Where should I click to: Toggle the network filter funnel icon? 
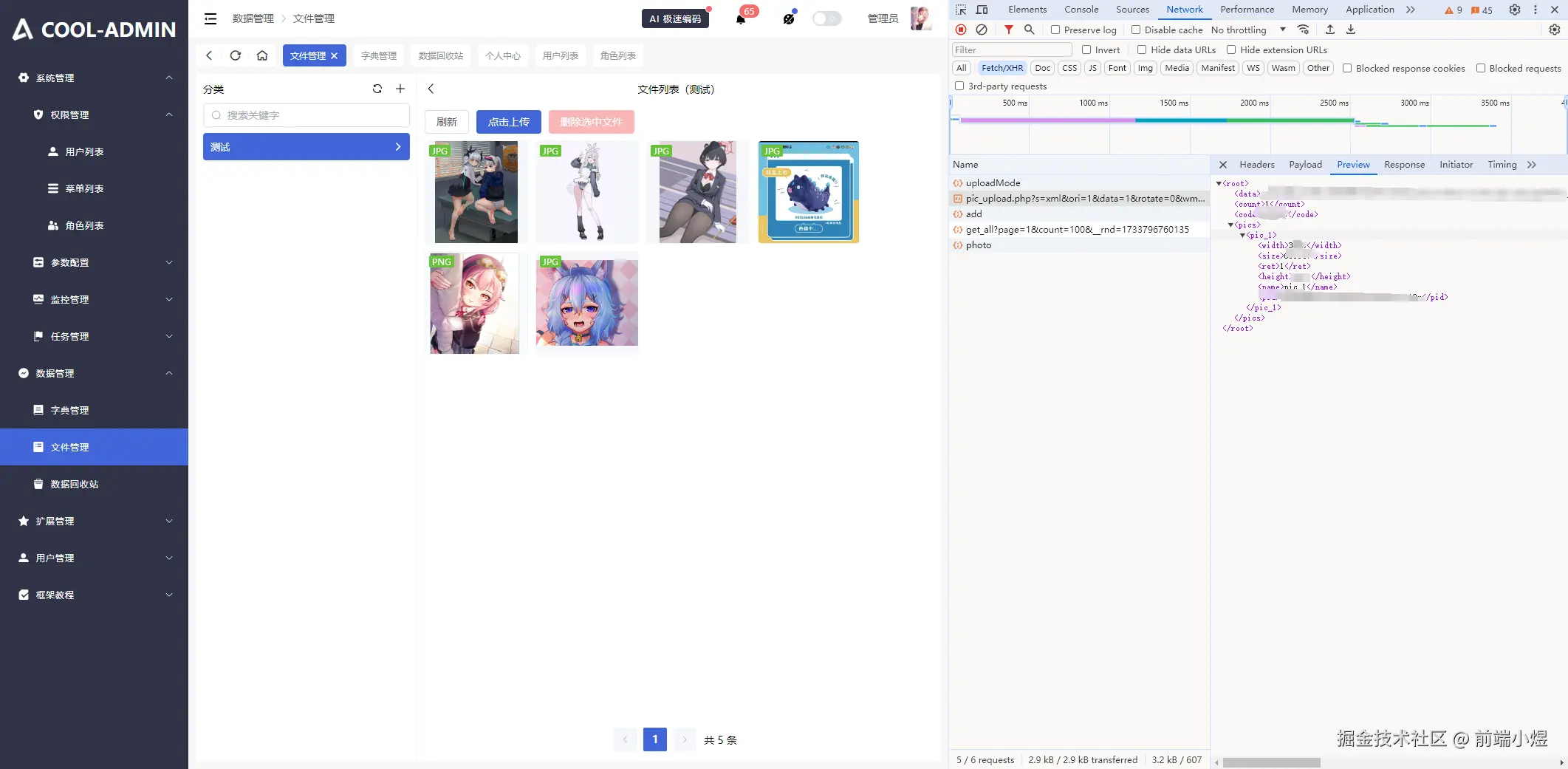click(1009, 30)
